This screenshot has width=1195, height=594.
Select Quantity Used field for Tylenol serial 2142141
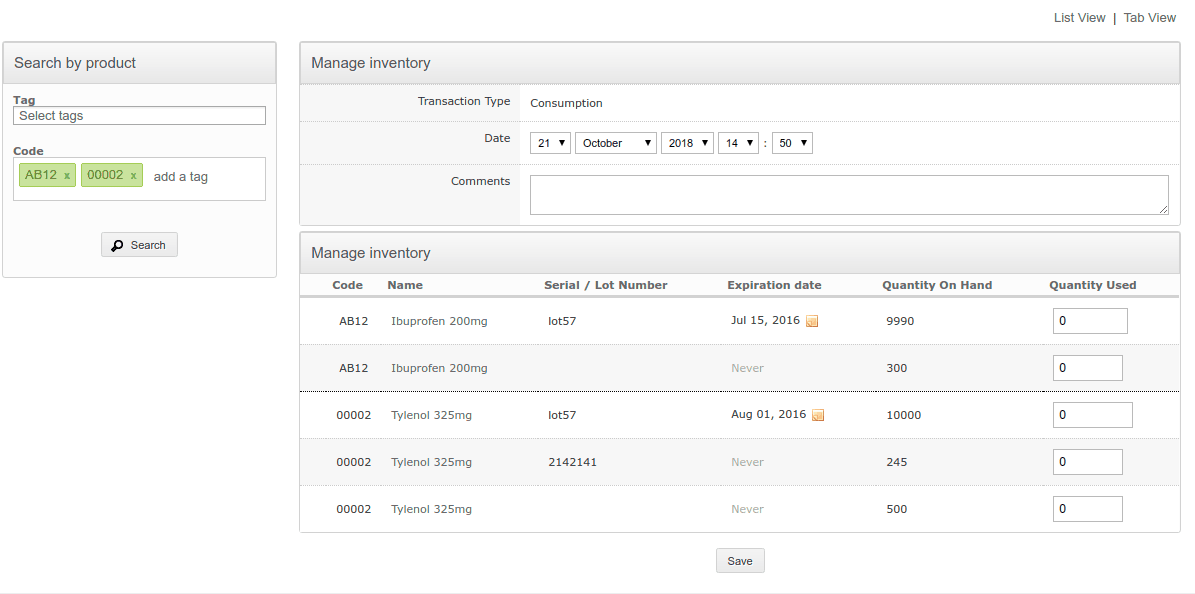point(1087,462)
